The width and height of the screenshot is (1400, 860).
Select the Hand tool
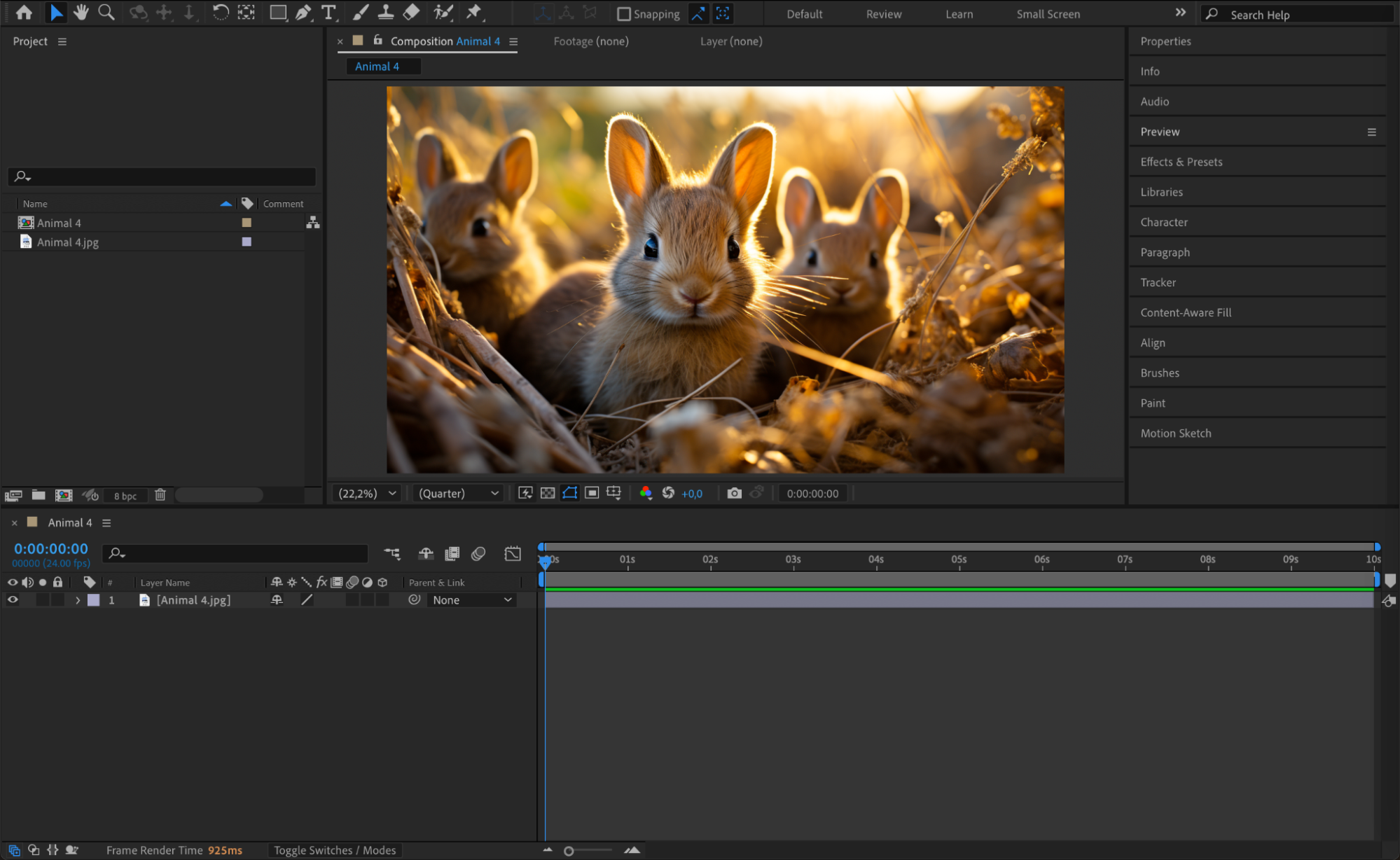pos(81,12)
